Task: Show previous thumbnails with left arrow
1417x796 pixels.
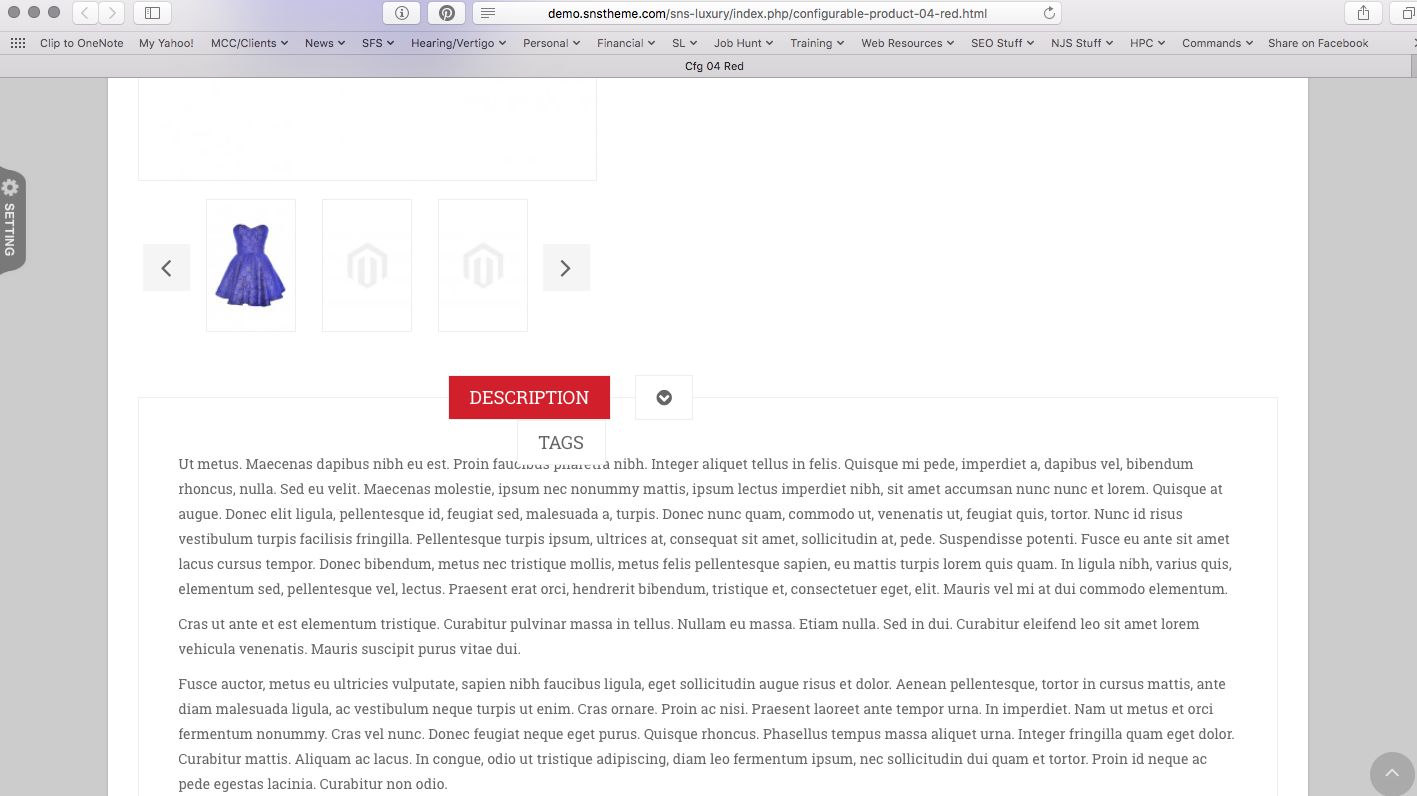Action: tap(166, 268)
